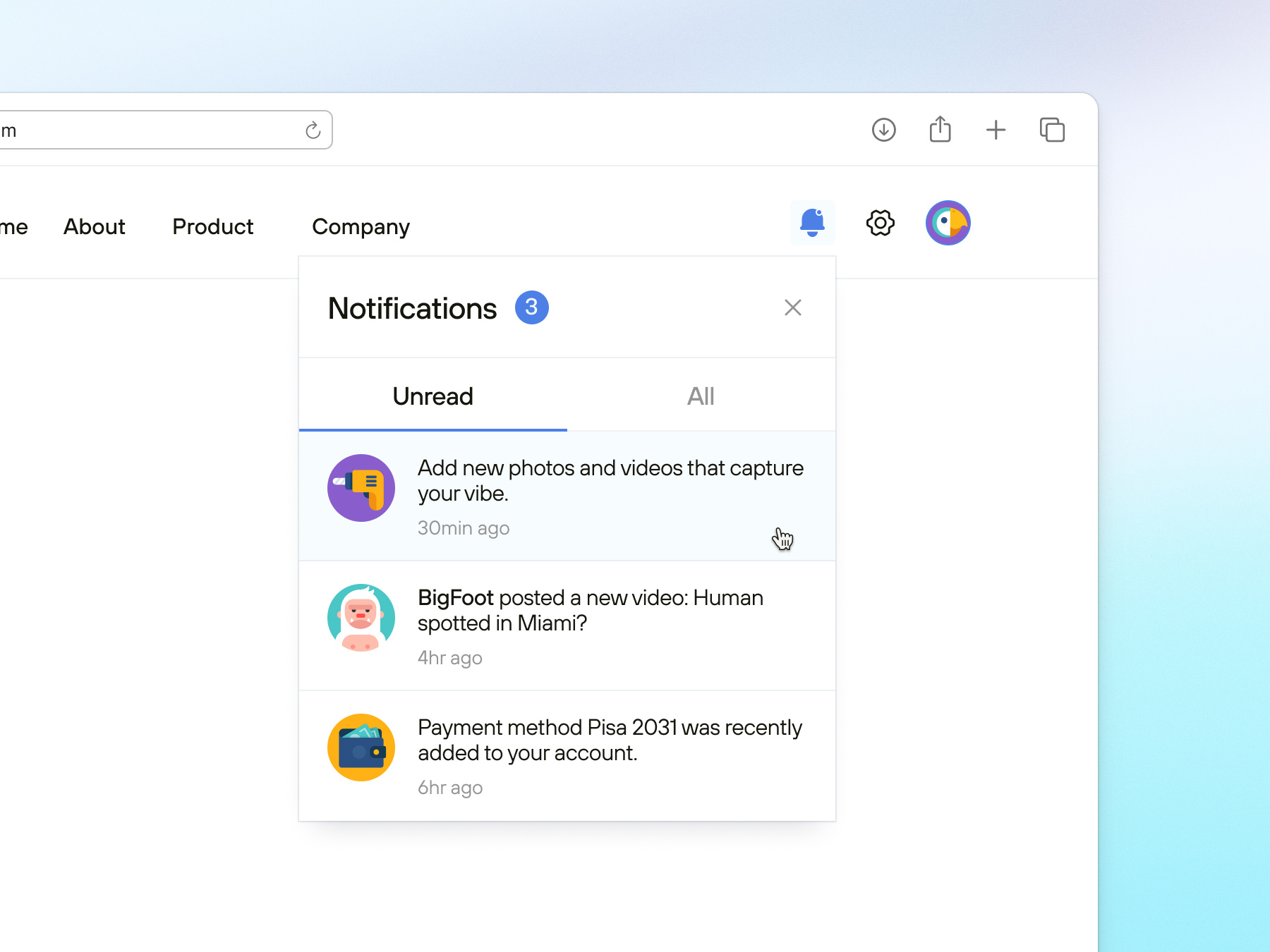Open a new browser tab with the plus icon
The image size is (1270, 952).
[996, 130]
